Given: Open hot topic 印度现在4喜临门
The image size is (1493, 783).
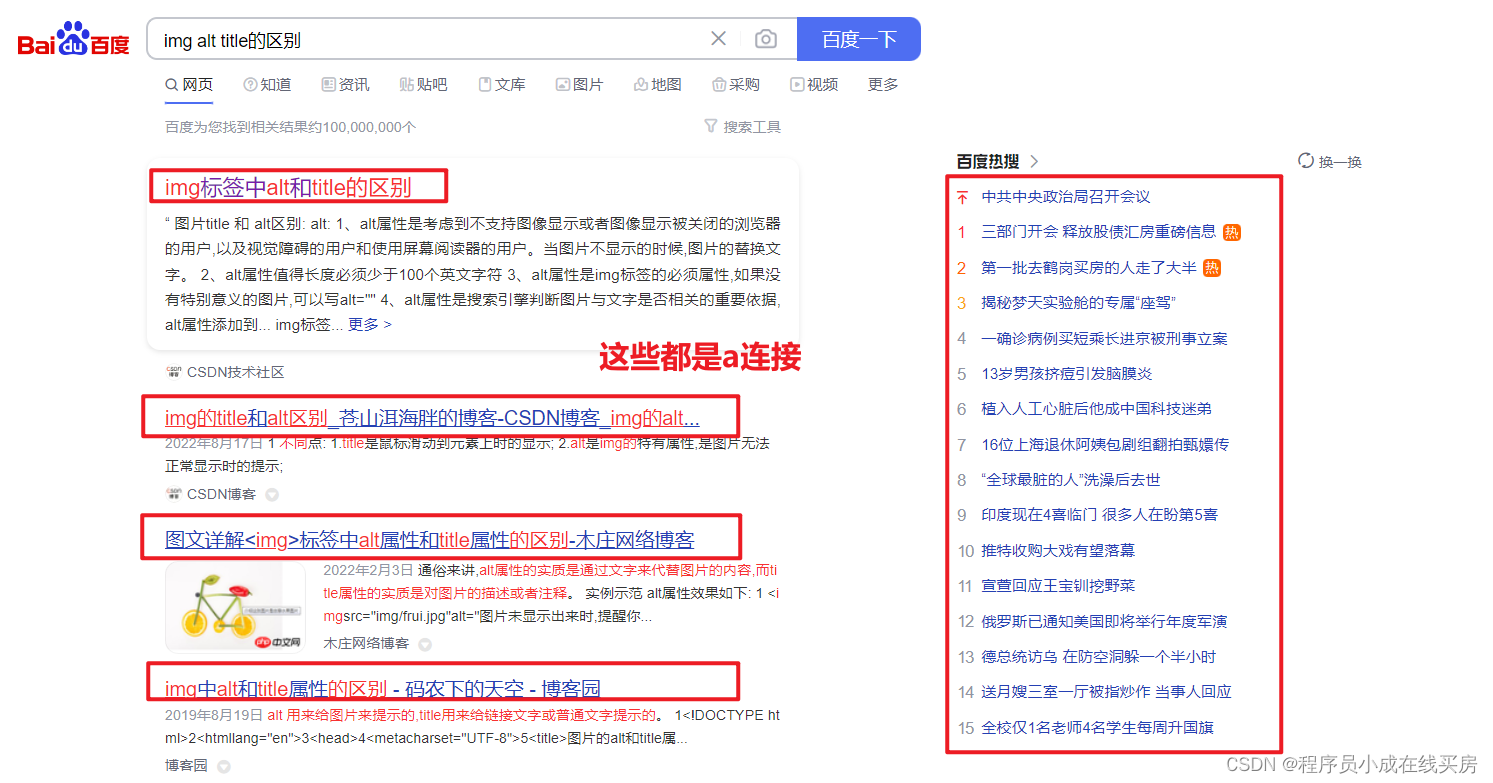Looking at the screenshot, I should click(x=1100, y=515).
